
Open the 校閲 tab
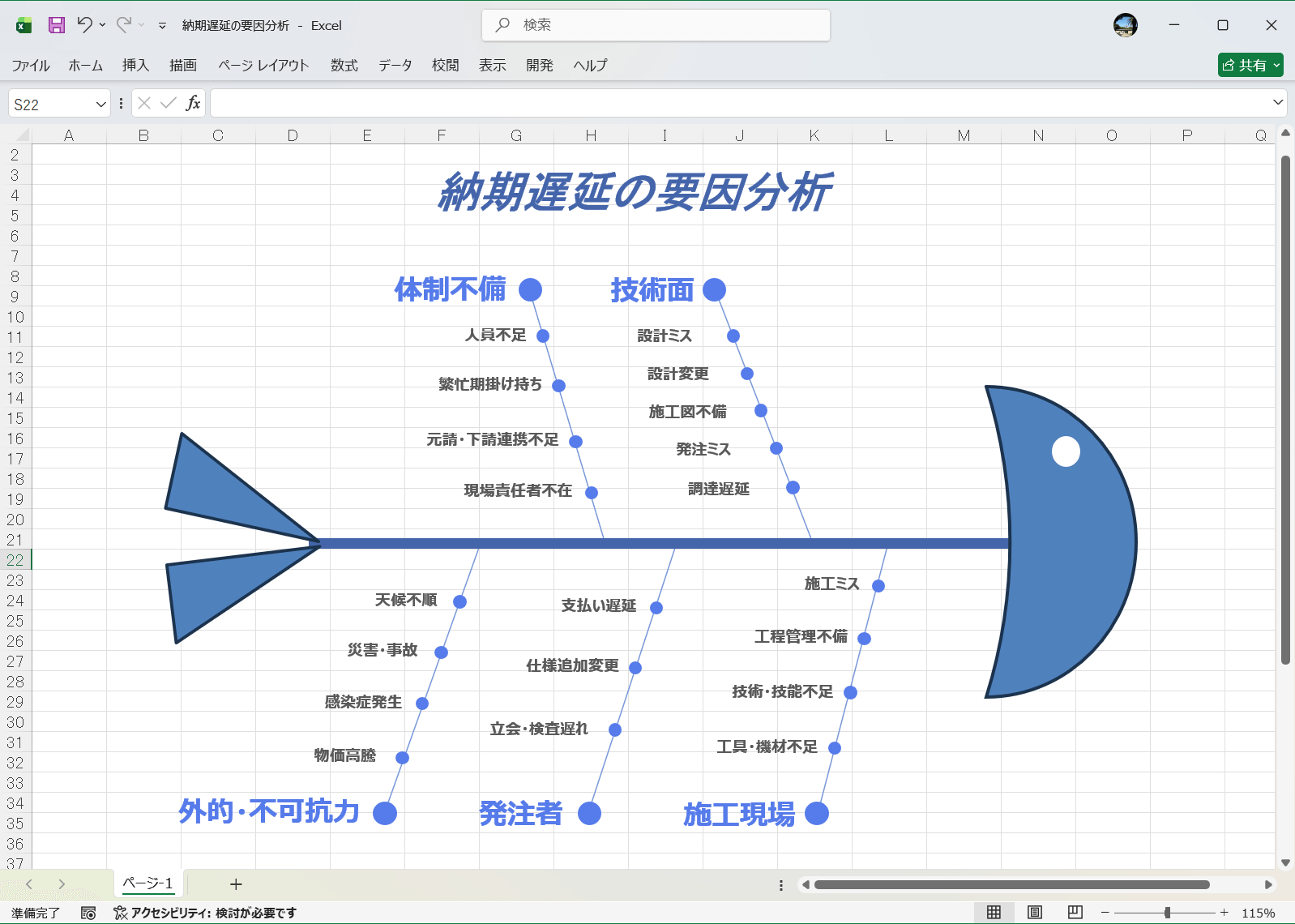coord(445,65)
